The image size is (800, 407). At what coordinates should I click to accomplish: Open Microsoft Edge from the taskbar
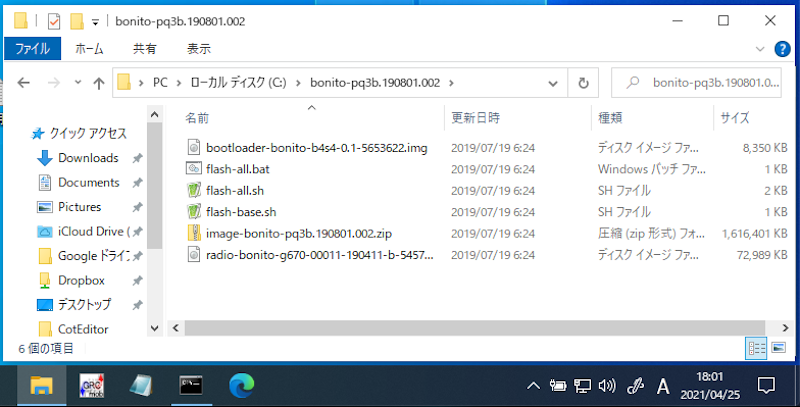tap(241, 385)
